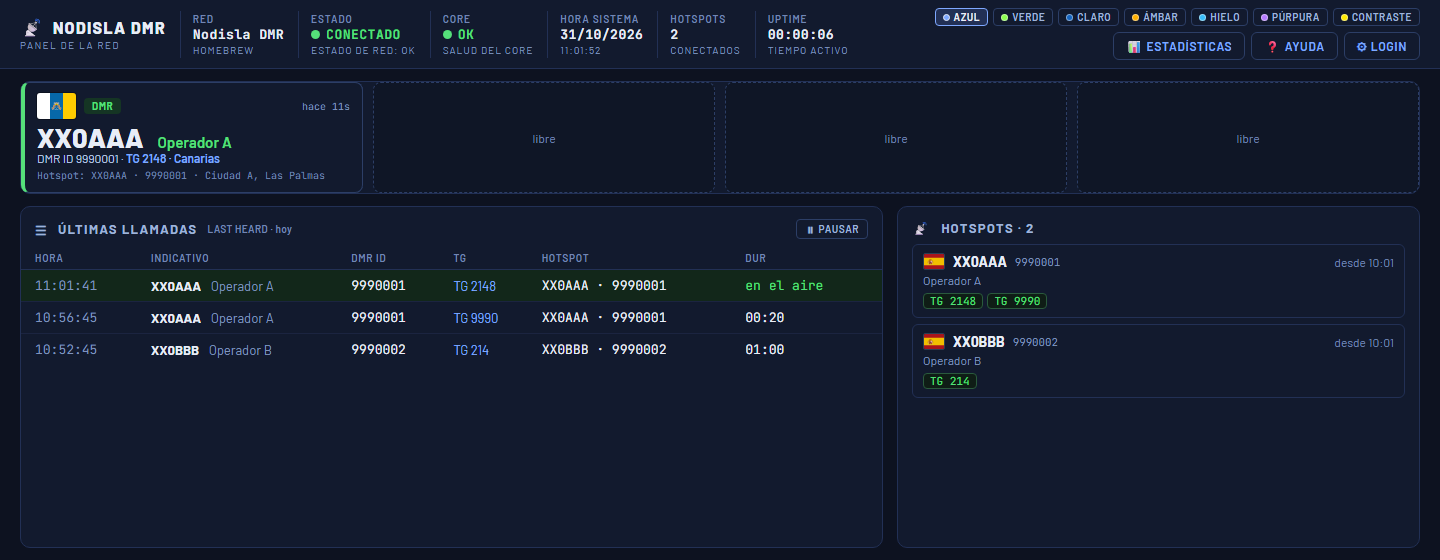The height and width of the screenshot is (560, 1440).
Task: Click the 'en el aire' duration status
Action: (x=784, y=286)
